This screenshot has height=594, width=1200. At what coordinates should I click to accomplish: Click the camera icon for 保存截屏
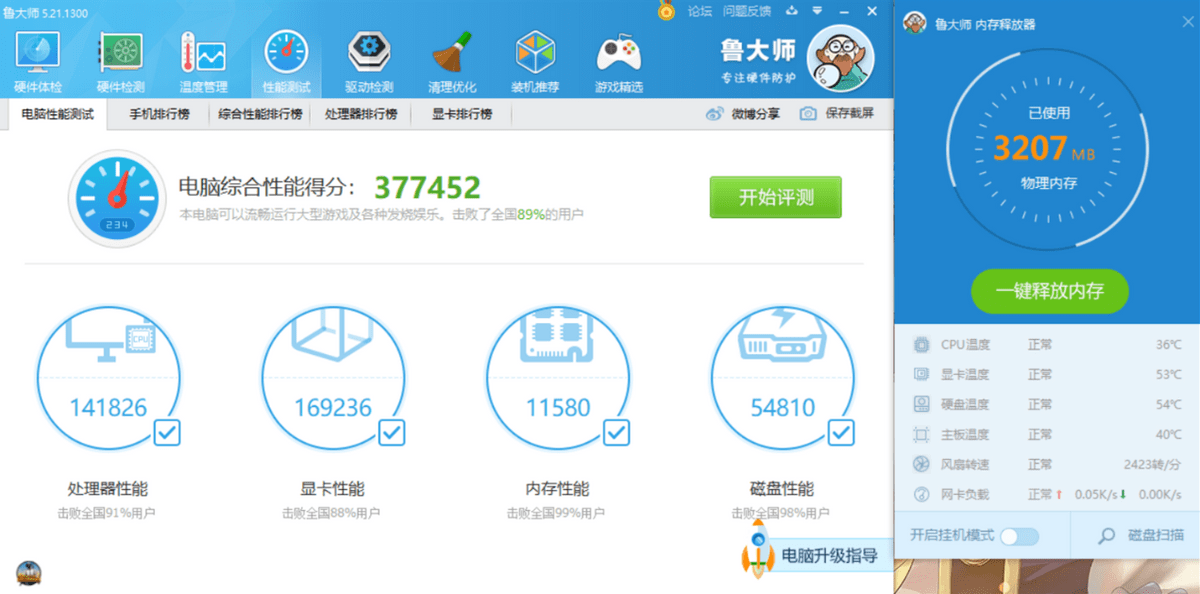[808, 114]
